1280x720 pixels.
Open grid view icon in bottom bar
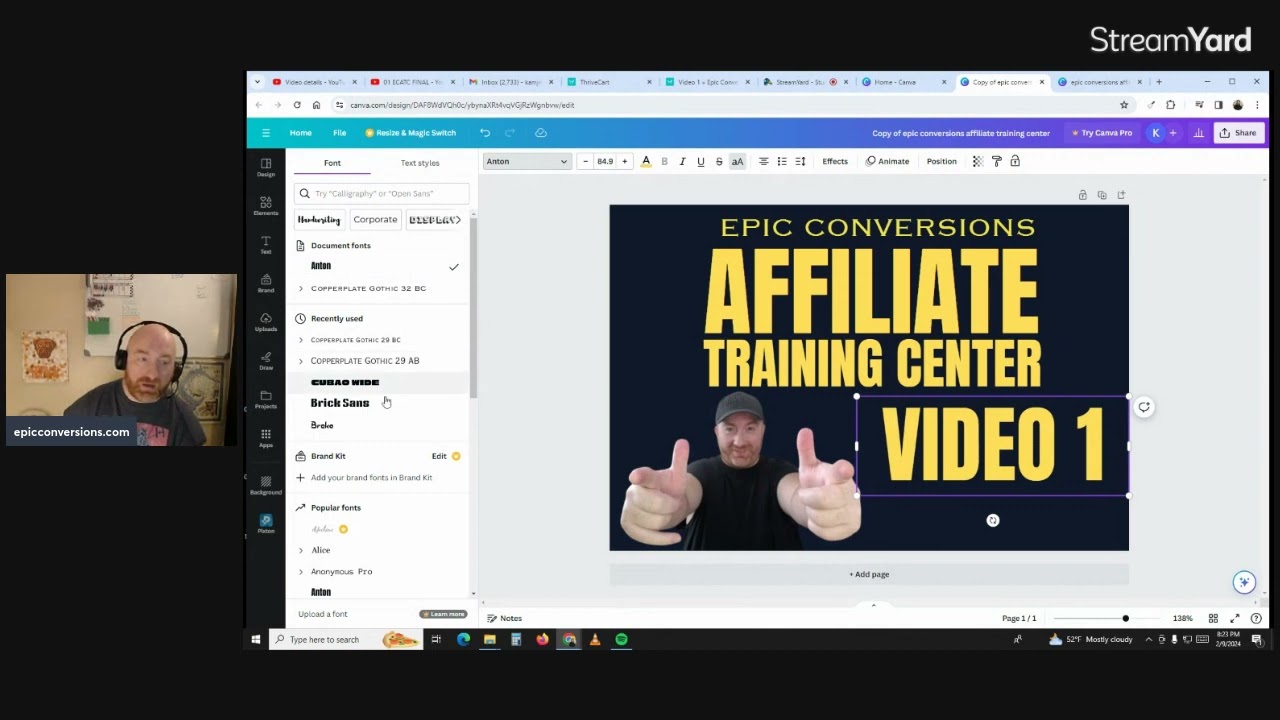click(1213, 618)
